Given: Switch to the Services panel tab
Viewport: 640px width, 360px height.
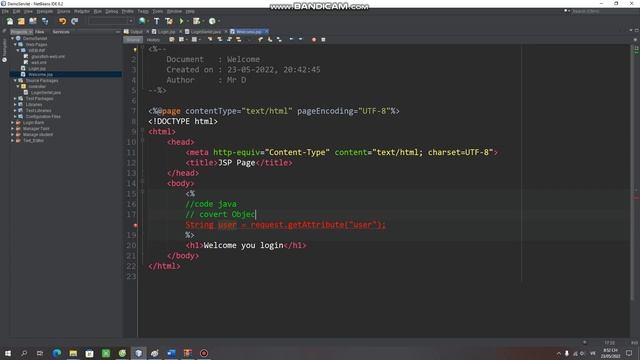Looking at the screenshot, I should point(61,31).
